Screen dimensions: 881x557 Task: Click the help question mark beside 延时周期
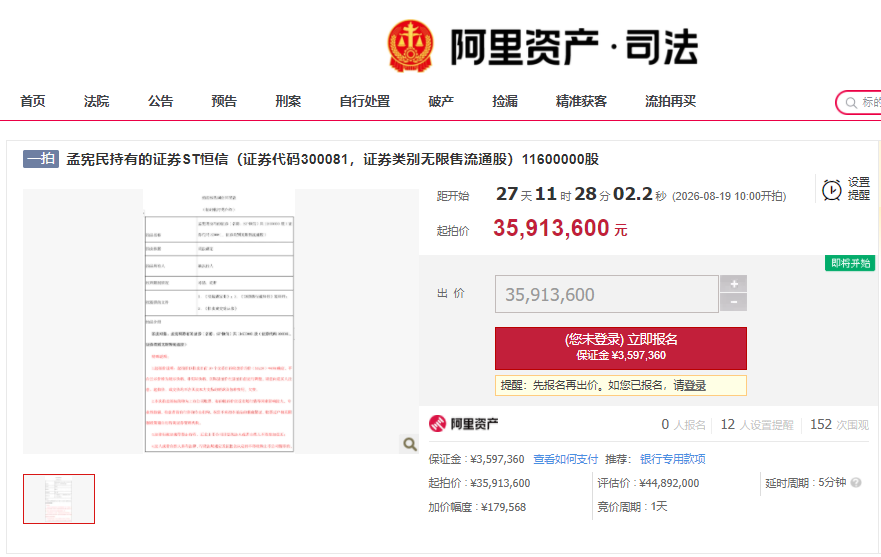click(856, 482)
